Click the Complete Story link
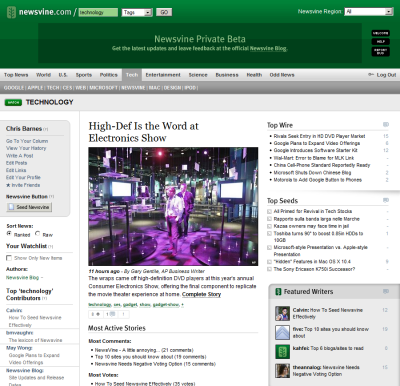Screen dimensions: 400x386 (201, 294)
